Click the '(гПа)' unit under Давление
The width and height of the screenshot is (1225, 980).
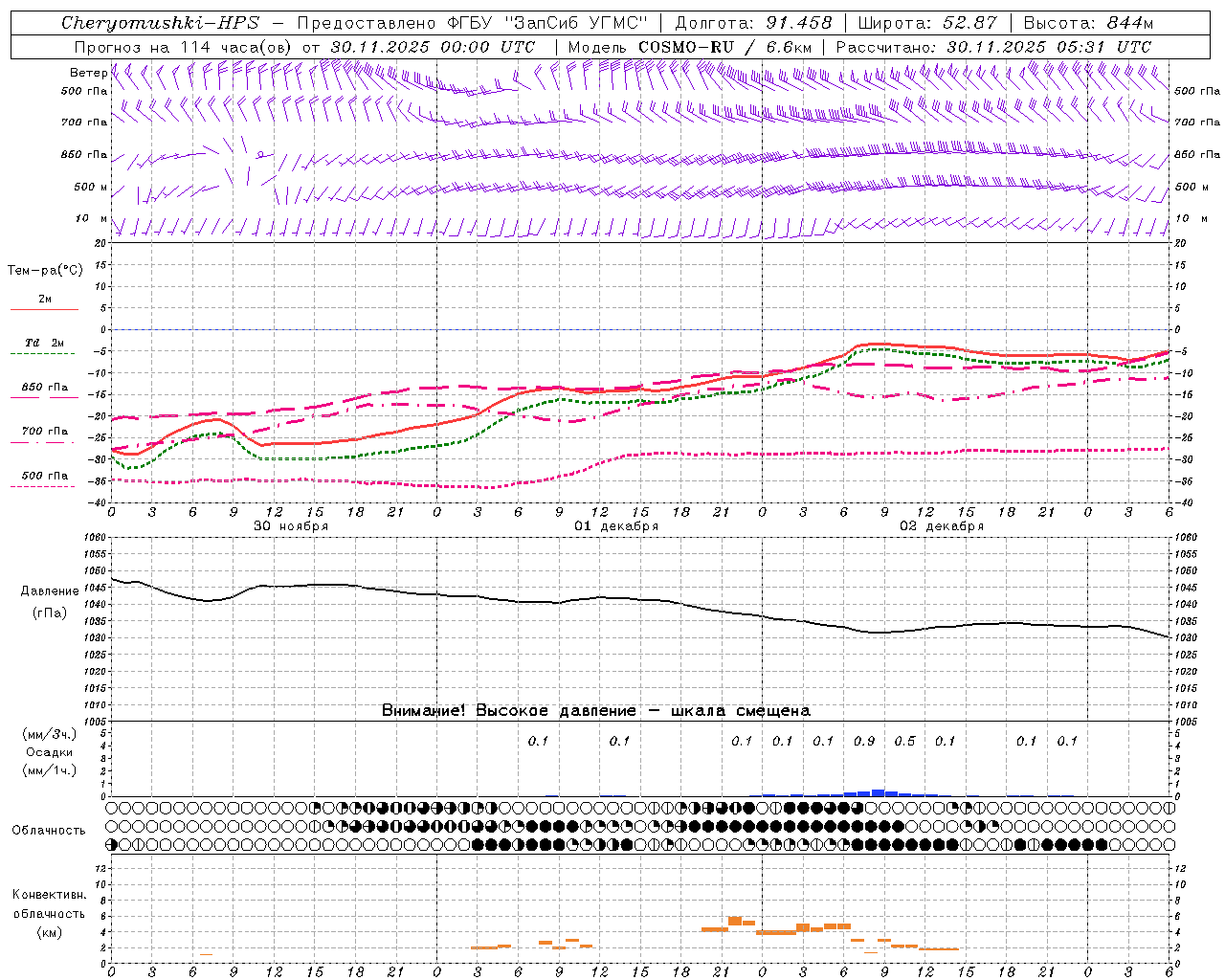50,612
